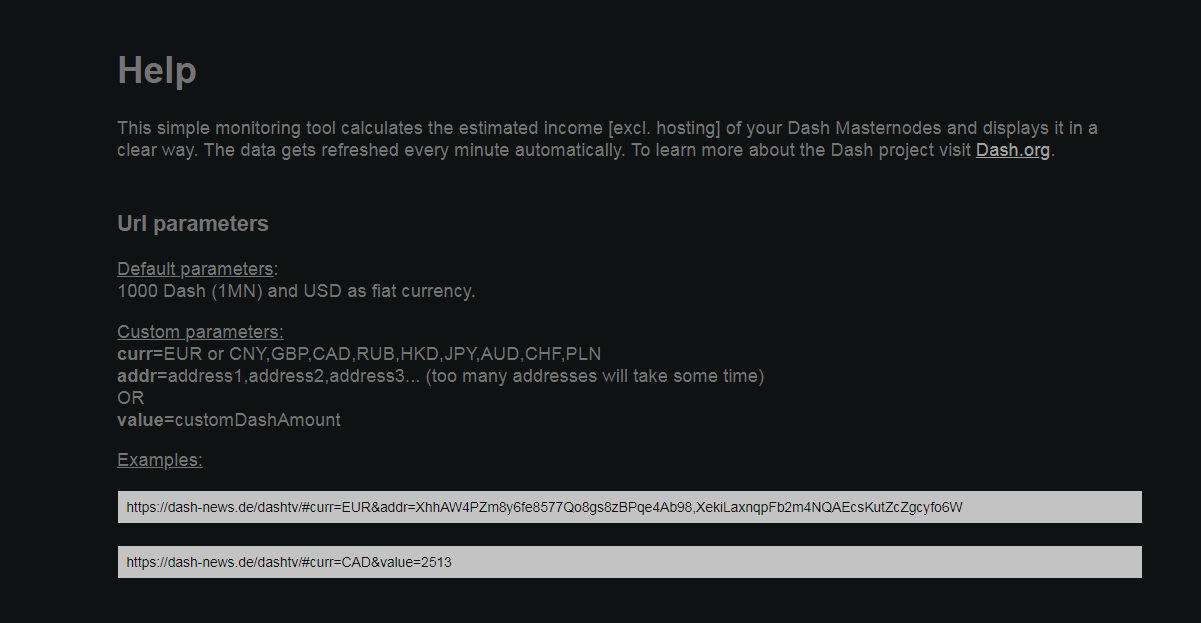This screenshot has width=1201, height=623.
Task: Click the OR separator text
Action: click(131, 398)
